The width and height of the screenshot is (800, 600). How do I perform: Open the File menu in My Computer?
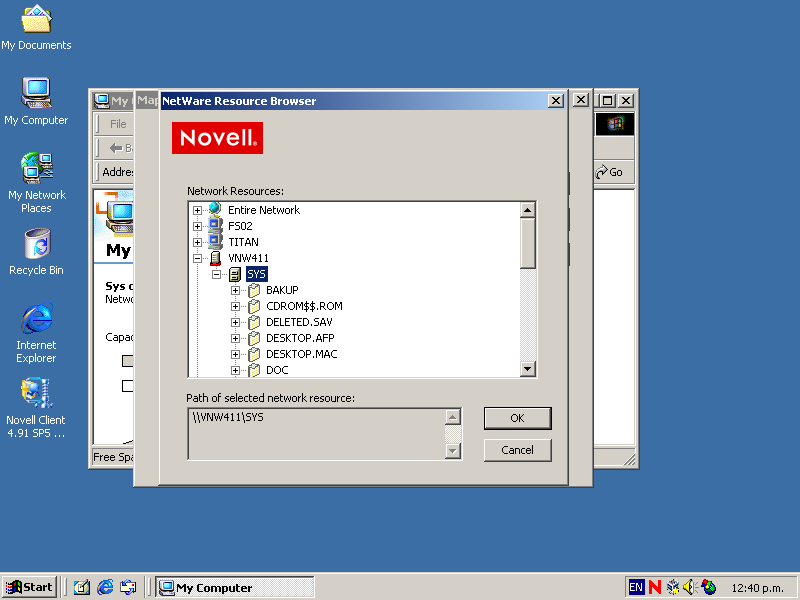pyautogui.click(x=118, y=123)
